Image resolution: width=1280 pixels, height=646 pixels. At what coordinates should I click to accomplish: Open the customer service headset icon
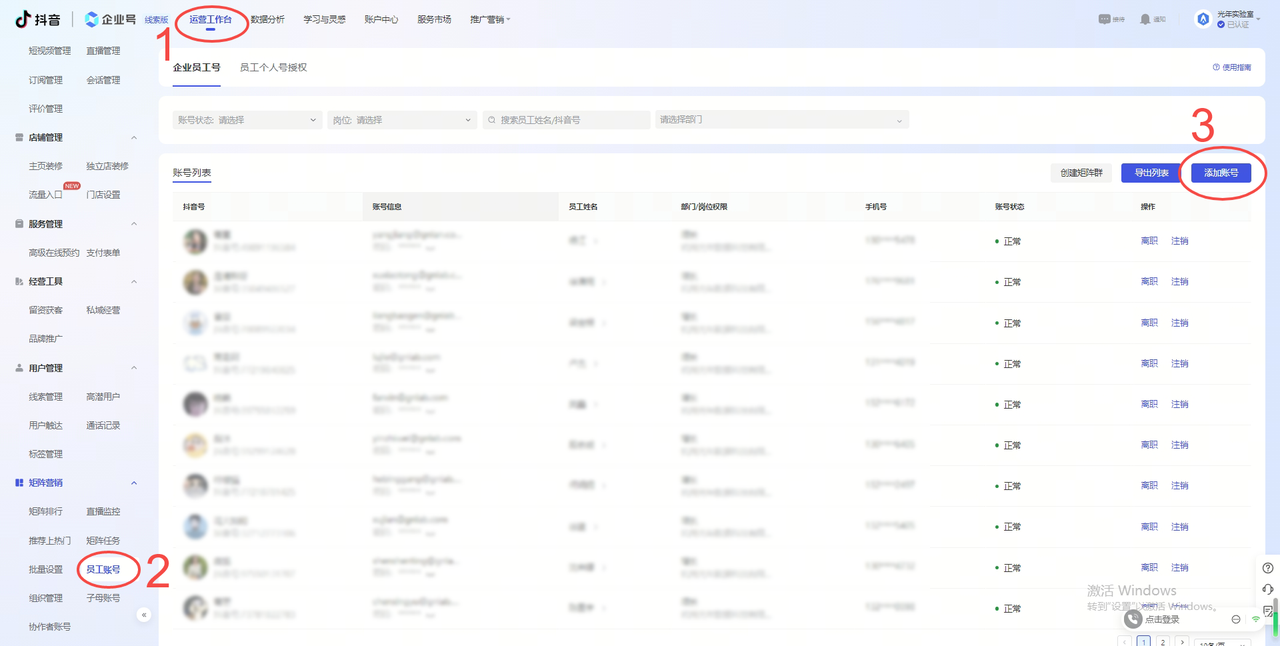point(1268,589)
